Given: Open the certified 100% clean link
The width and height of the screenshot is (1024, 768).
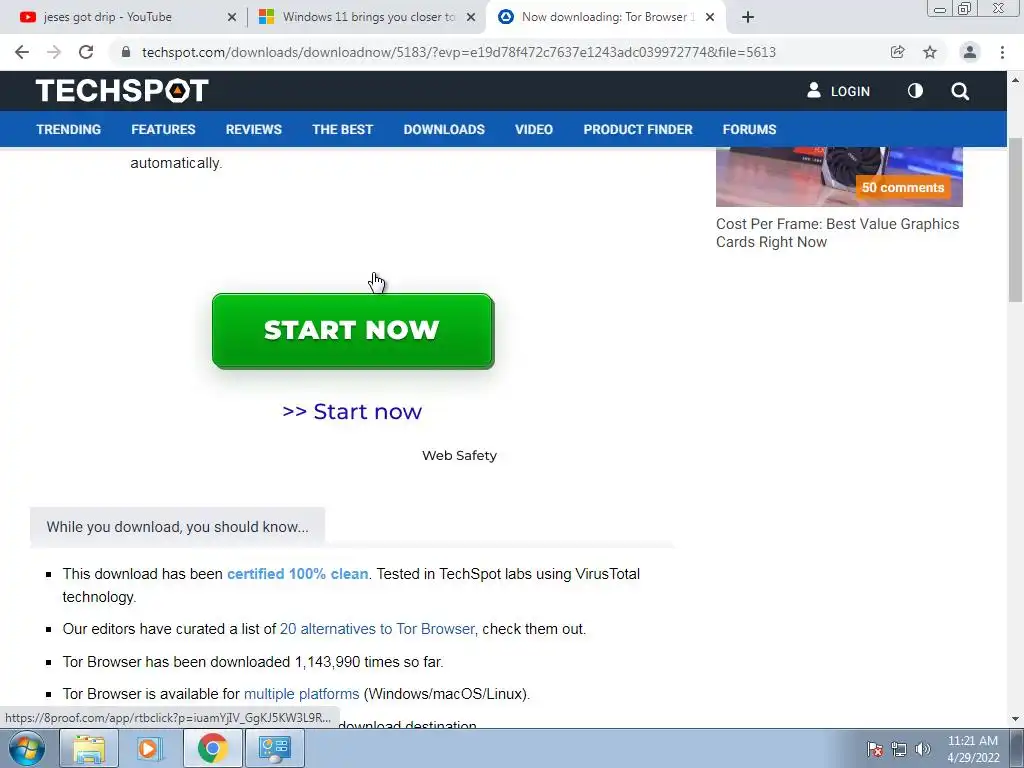Looking at the screenshot, I should 298,574.
